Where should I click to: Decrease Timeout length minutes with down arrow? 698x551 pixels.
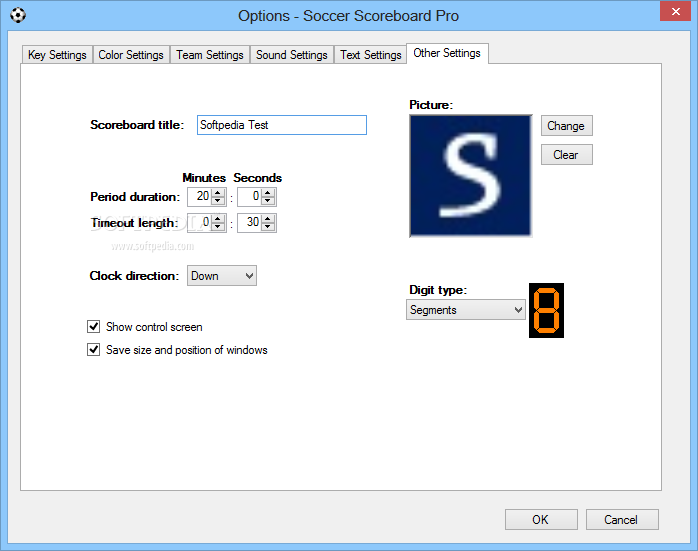coord(218,227)
